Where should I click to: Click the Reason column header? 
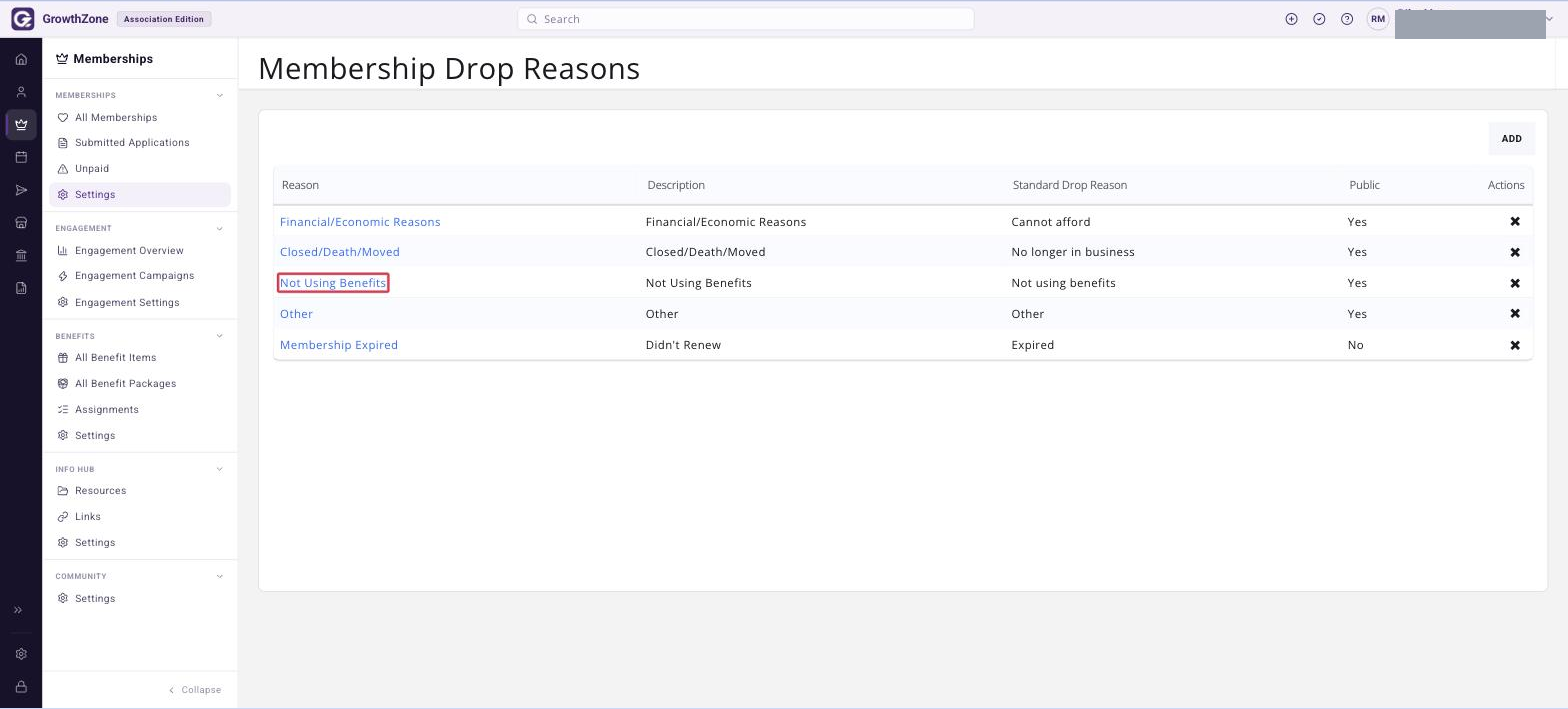click(x=300, y=185)
